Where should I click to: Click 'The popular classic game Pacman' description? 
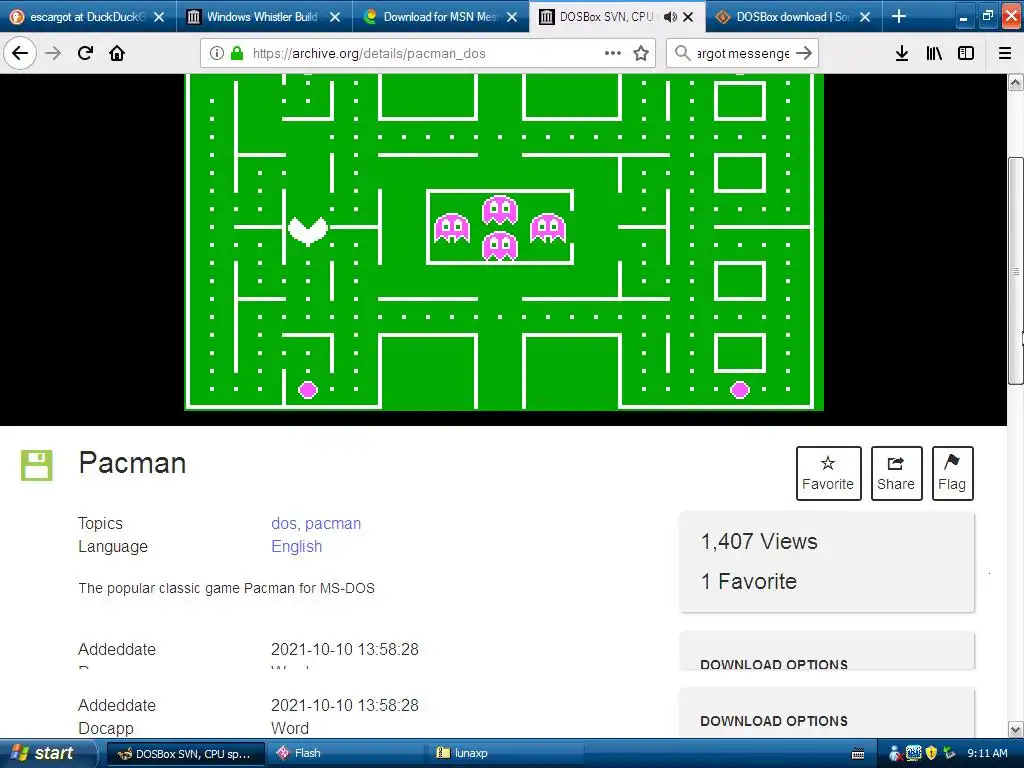pyautogui.click(x=227, y=588)
